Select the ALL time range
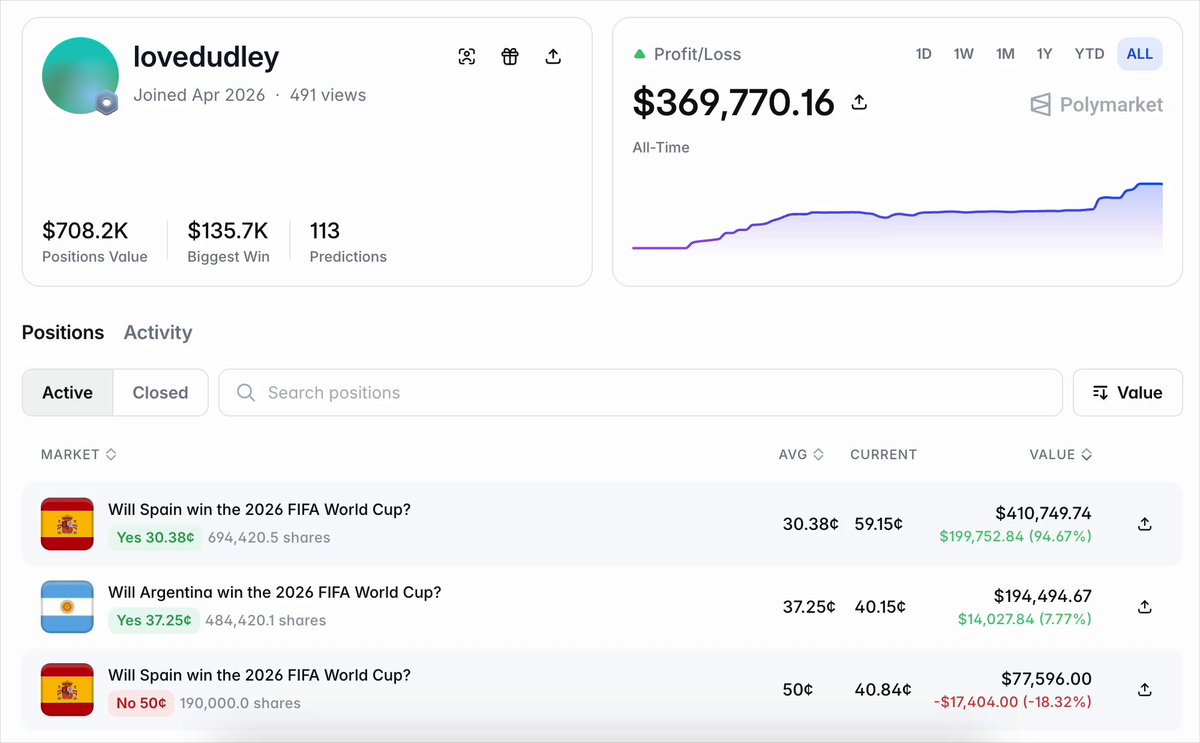This screenshot has width=1200, height=743. coord(1140,54)
